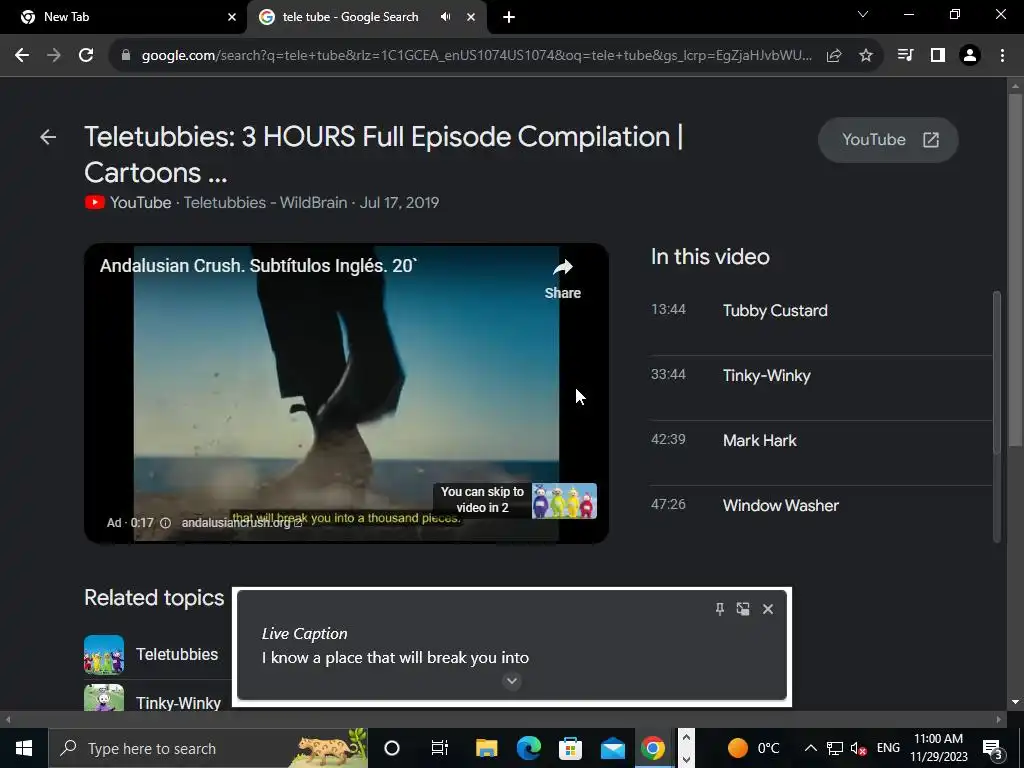Image resolution: width=1024 pixels, height=768 pixels.
Task: Click the Teletubbies - WildBrain channel text
Action: point(265,202)
